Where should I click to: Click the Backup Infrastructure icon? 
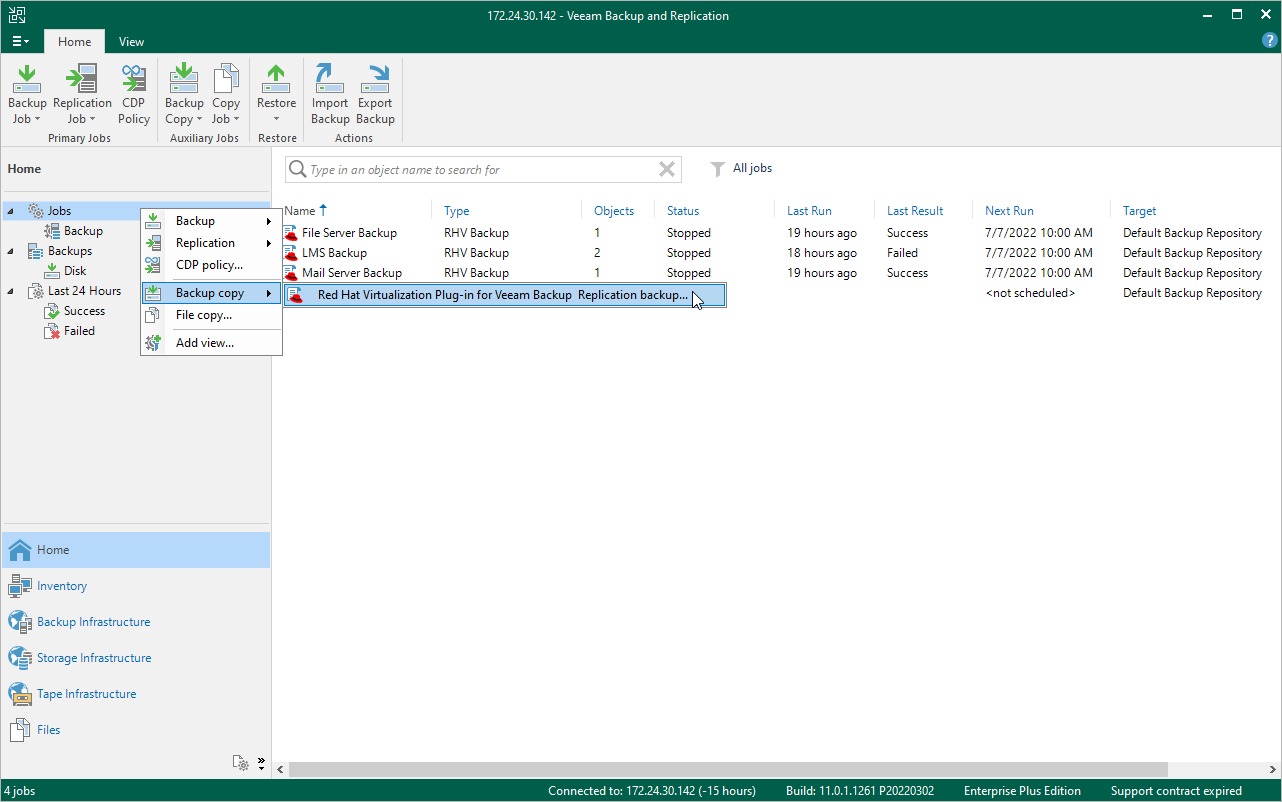pyautogui.click(x=19, y=622)
